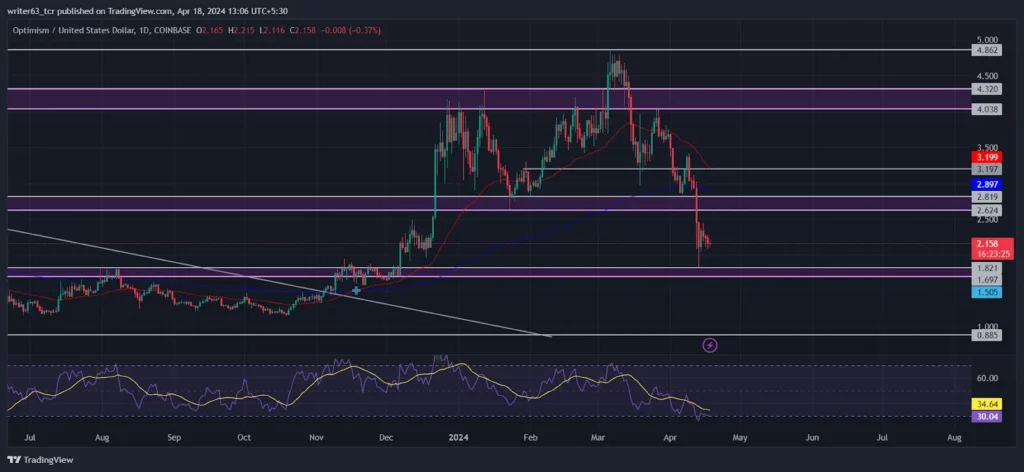
Task: Click the 1.000 price axis tick
Action: coord(986,327)
